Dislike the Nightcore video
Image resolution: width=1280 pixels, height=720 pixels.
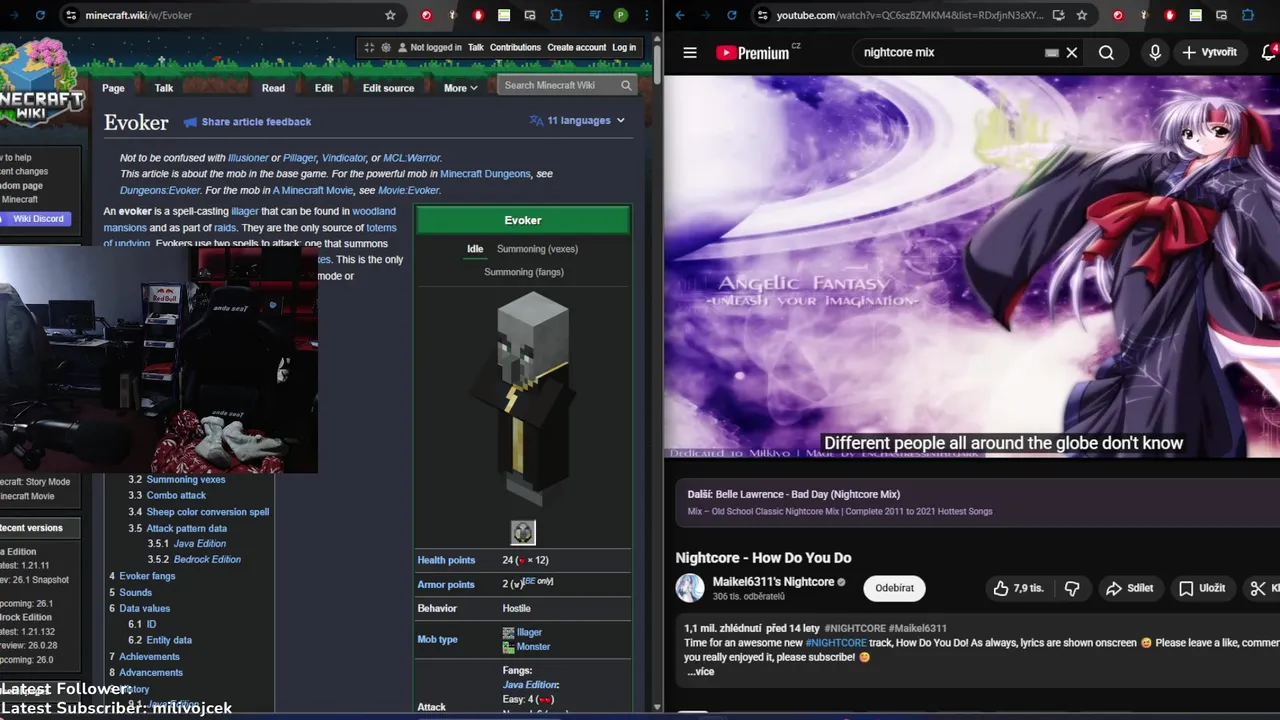click(1071, 588)
